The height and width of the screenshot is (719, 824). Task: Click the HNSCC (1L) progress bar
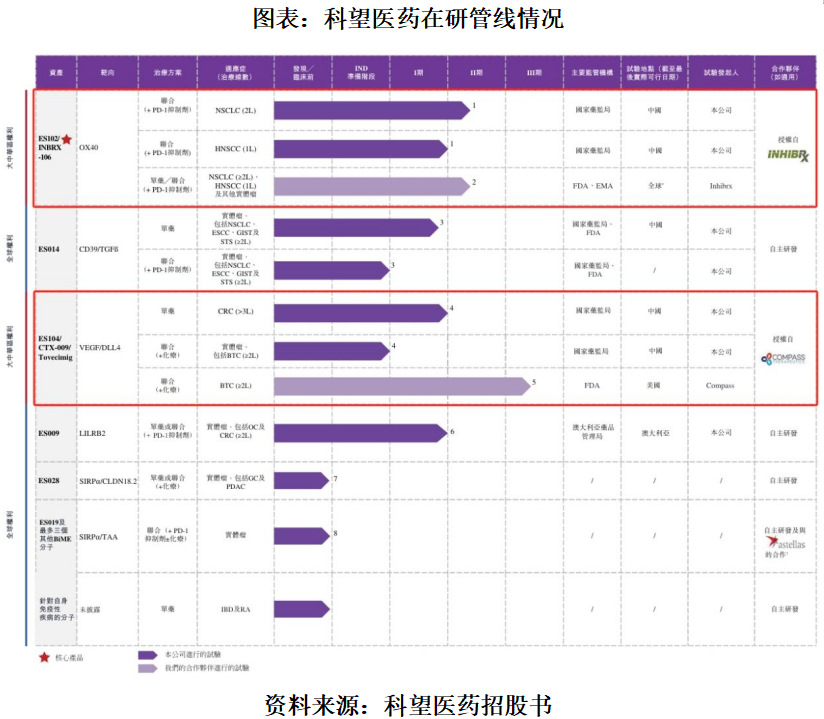pos(360,149)
